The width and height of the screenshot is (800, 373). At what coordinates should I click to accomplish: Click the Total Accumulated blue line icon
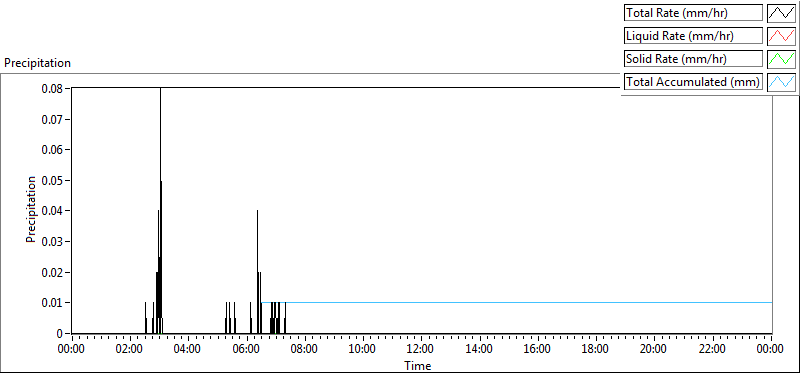[781, 82]
